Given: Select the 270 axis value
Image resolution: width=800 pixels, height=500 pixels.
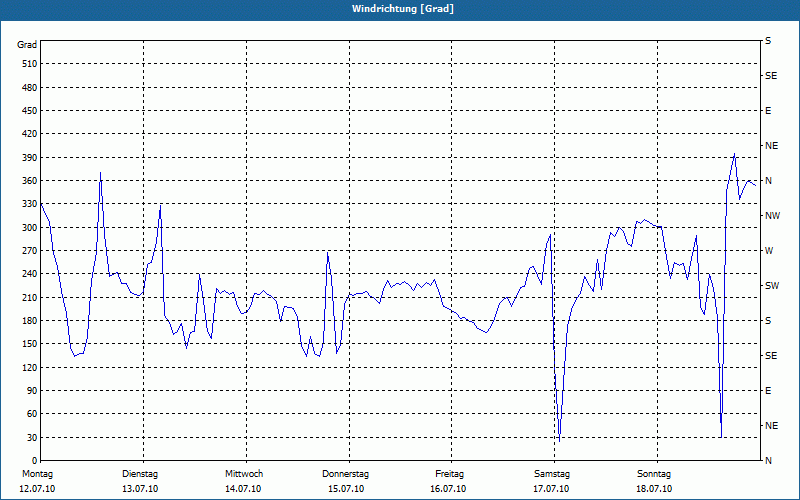Looking at the screenshot, I should click(30, 251).
